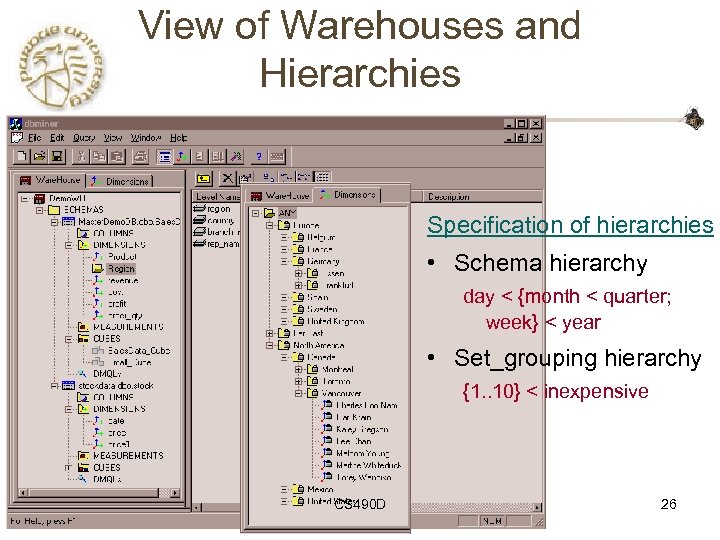Viewport: 720px width, 540px height.
Task: Click the Save floppy disk icon
Action: pyautogui.click(x=57, y=157)
